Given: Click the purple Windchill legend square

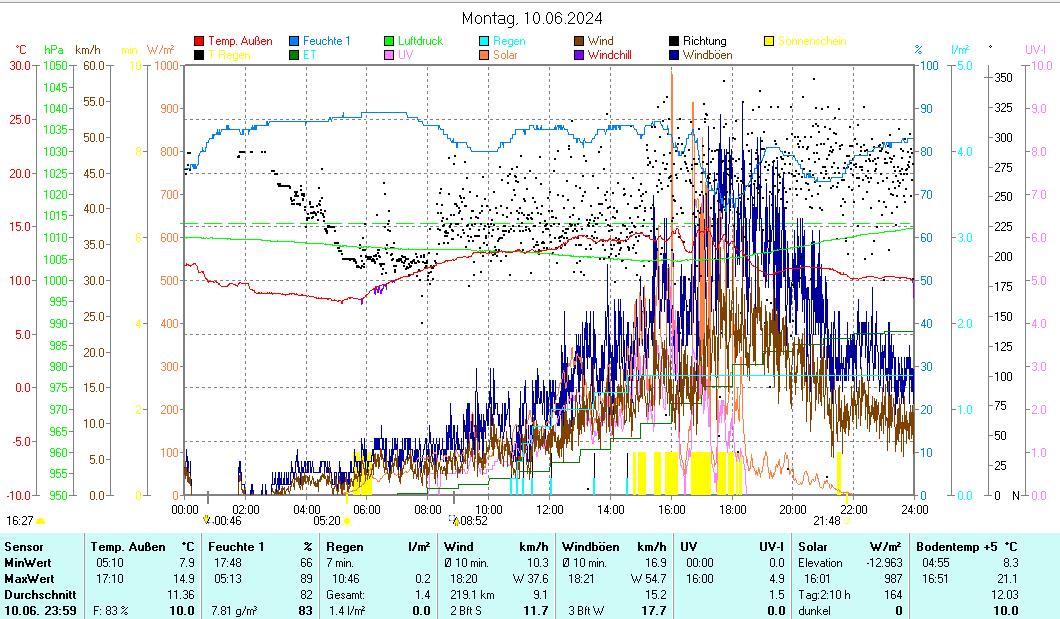Looking at the screenshot, I should click(579, 55).
